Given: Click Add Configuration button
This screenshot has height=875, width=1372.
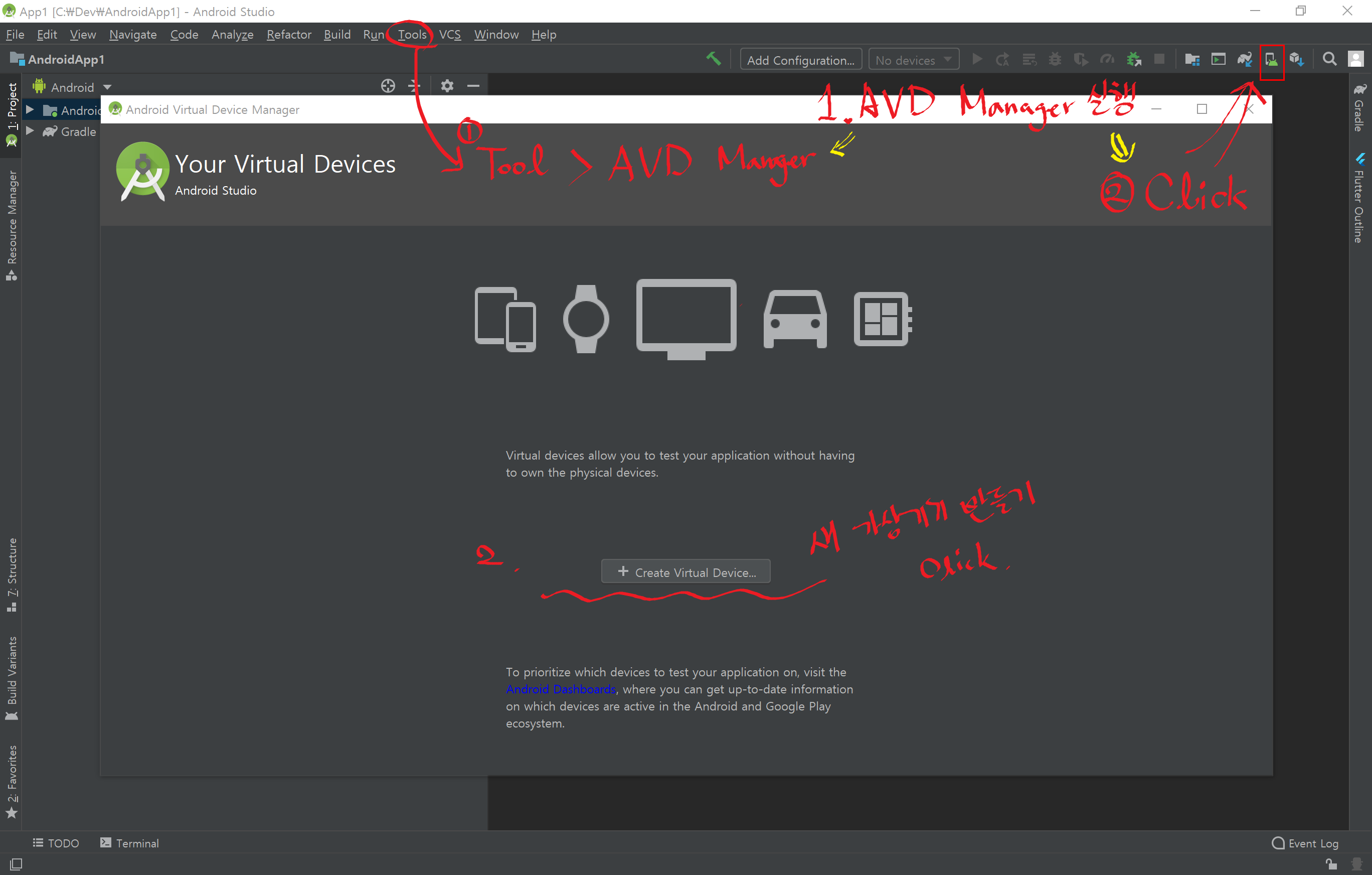Looking at the screenshot, I should click(800, 60).
